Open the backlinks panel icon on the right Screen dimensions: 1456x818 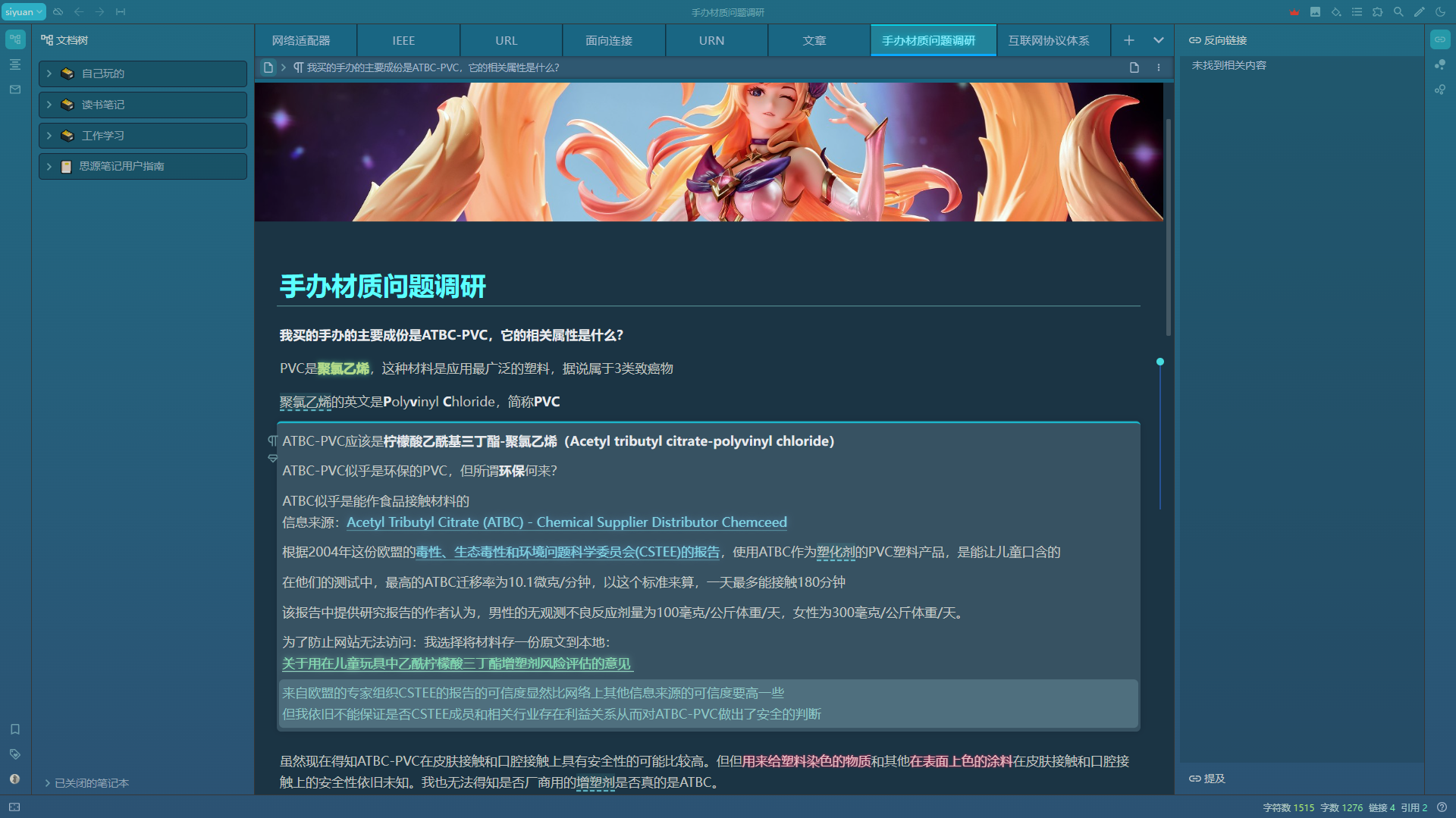click(1440, 39)
